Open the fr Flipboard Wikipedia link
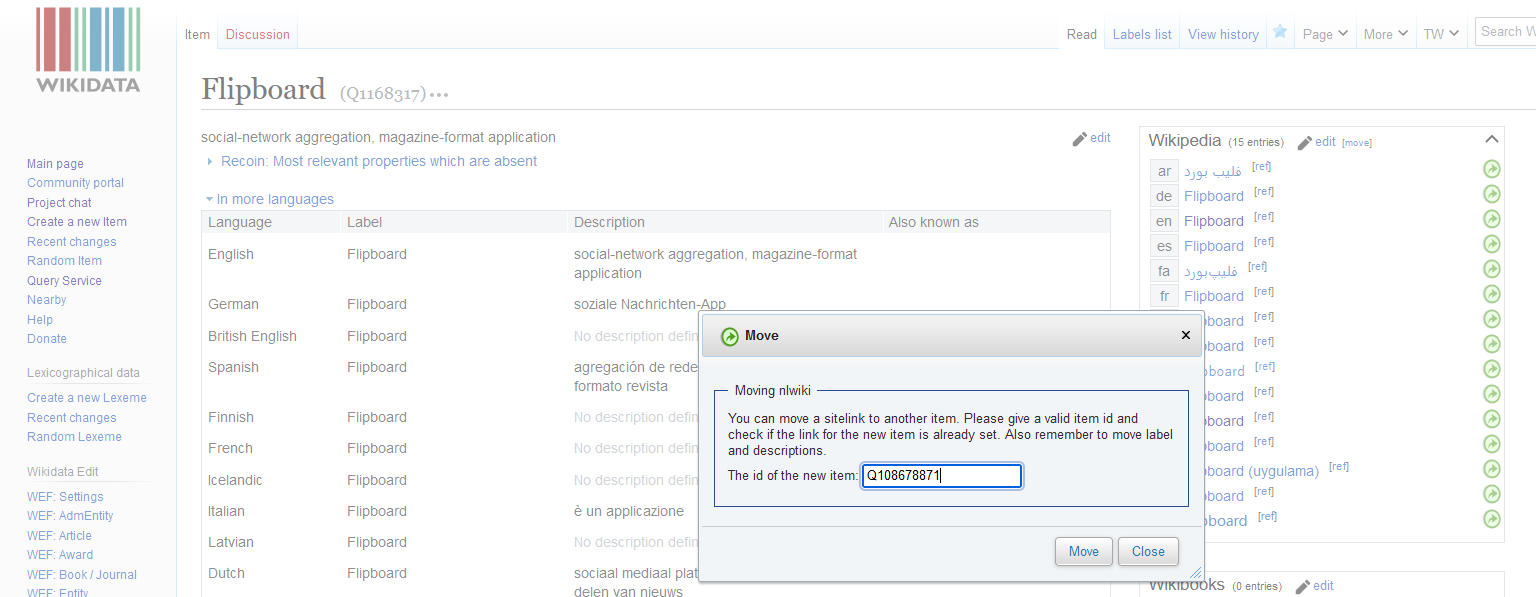Screen dimensions: 1536x597 pos(1214,296)
